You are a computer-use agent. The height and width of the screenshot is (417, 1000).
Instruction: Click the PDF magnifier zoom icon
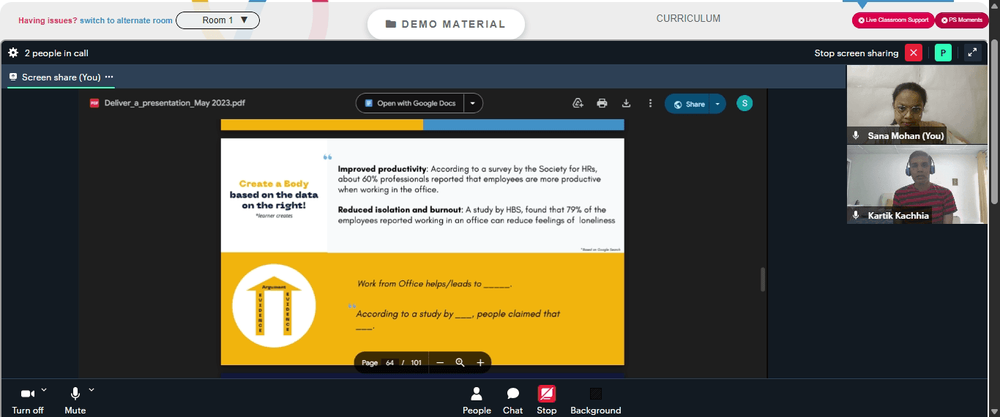pyautogui.click(x=460, y=363)
